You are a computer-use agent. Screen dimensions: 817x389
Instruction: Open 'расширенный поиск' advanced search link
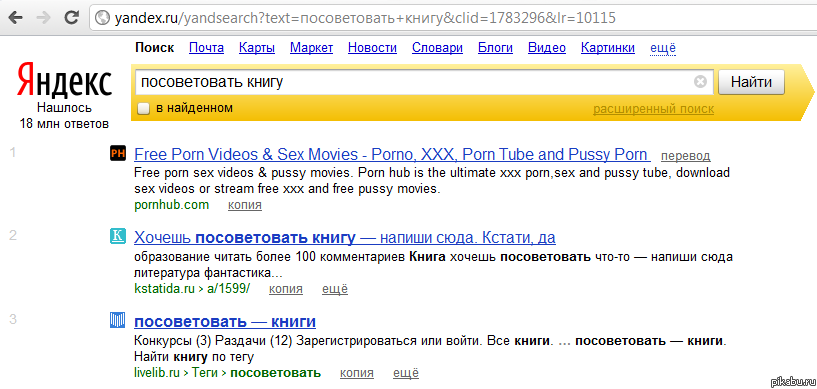[653, 109]
